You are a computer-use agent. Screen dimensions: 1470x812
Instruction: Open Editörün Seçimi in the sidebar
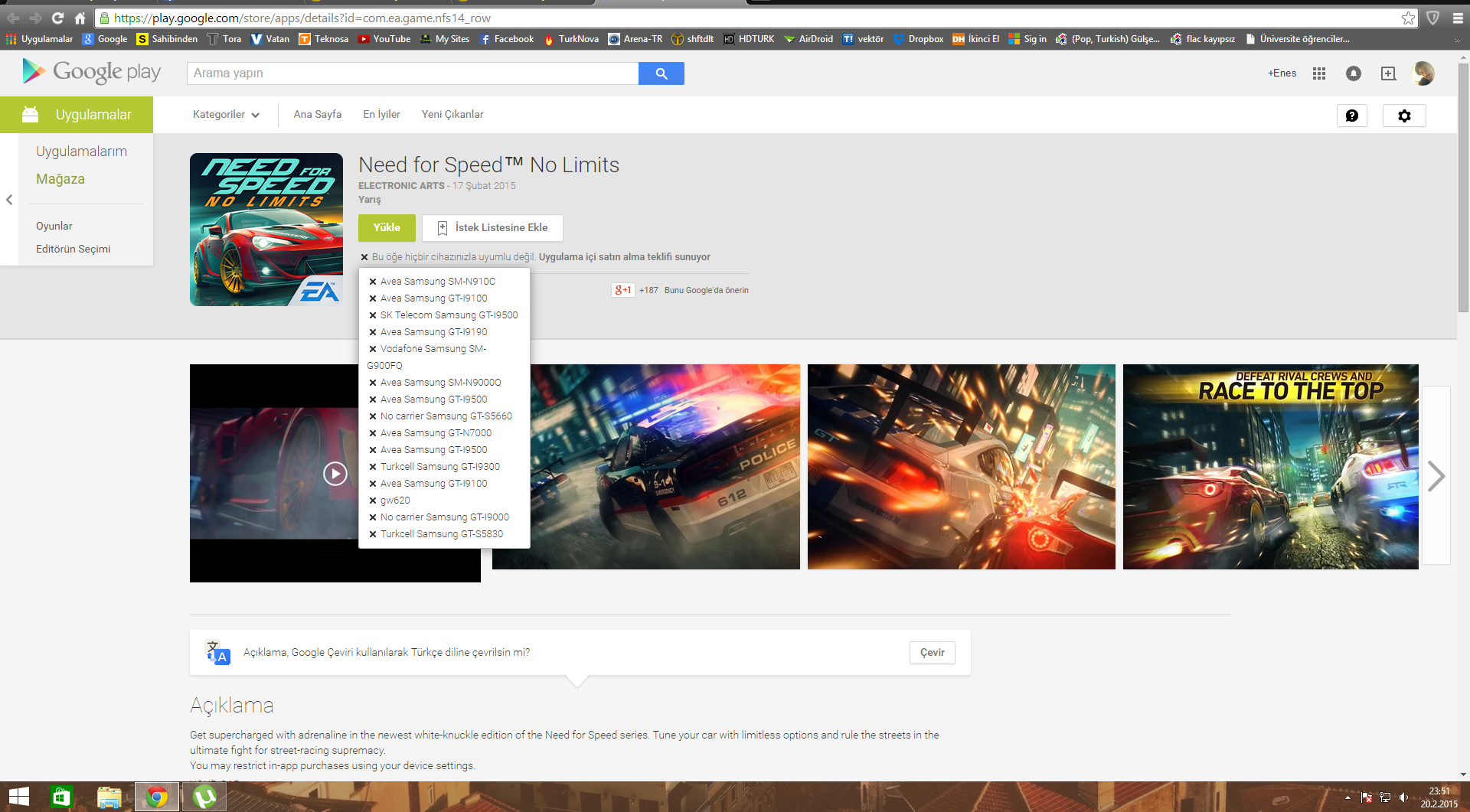coord(73,249)
